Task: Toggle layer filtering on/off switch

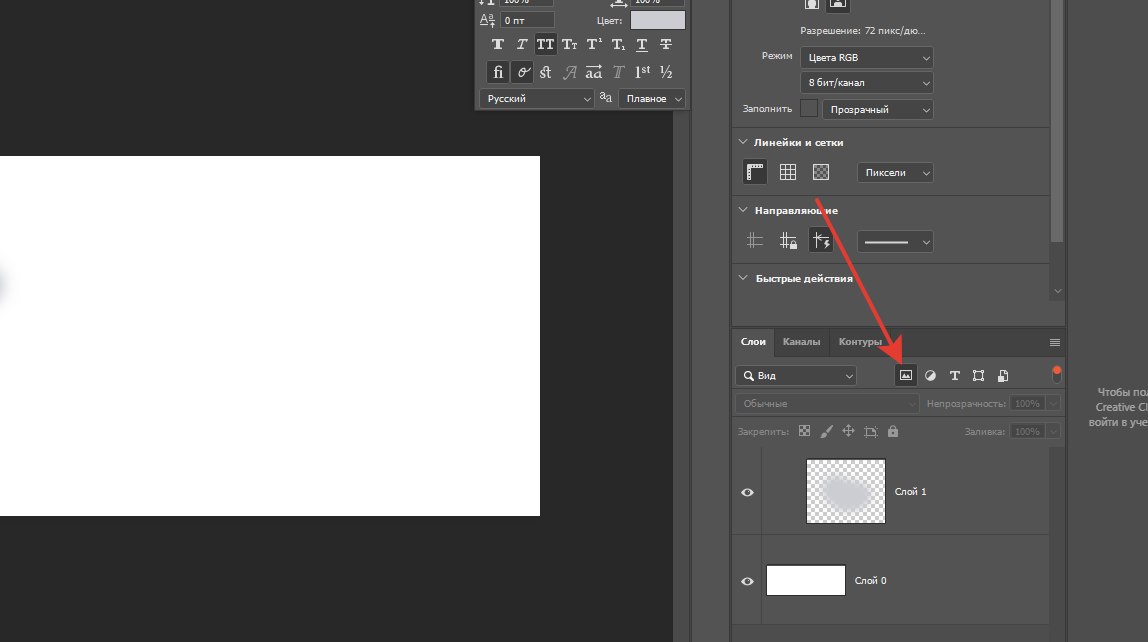Action: [1056, 374]
